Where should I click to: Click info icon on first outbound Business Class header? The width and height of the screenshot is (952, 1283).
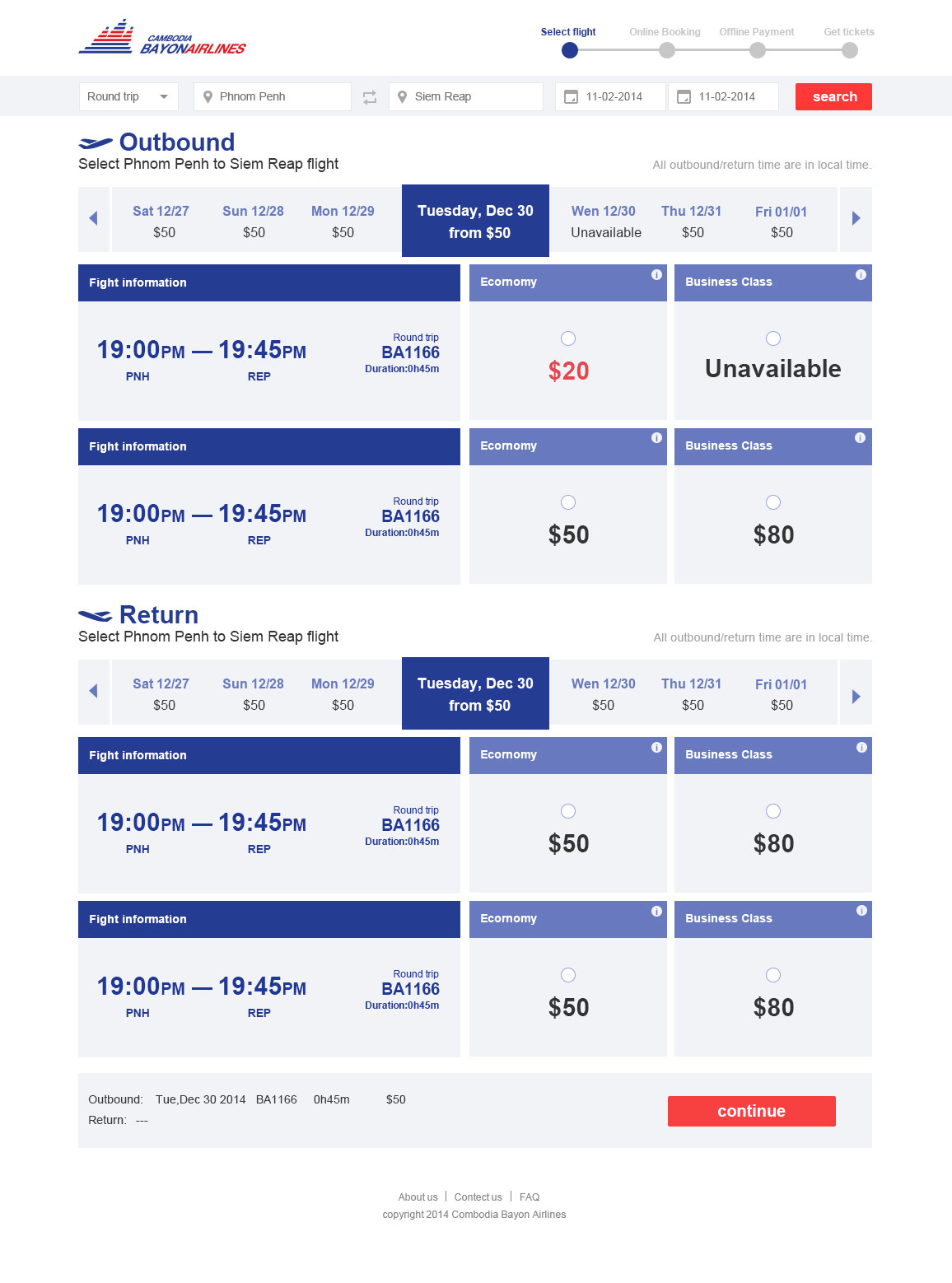[x=861, y=275]
